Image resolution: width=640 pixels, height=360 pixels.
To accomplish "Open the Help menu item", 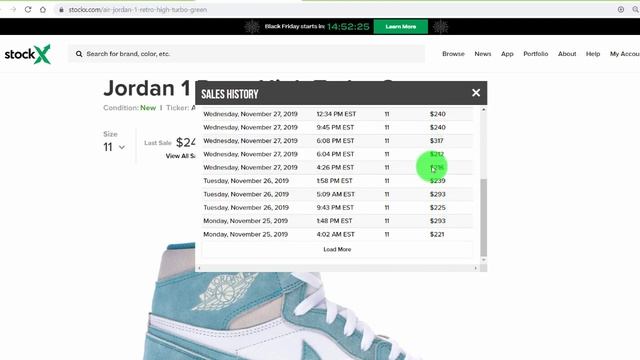I will pyautogui.click(x=593, y=54).
